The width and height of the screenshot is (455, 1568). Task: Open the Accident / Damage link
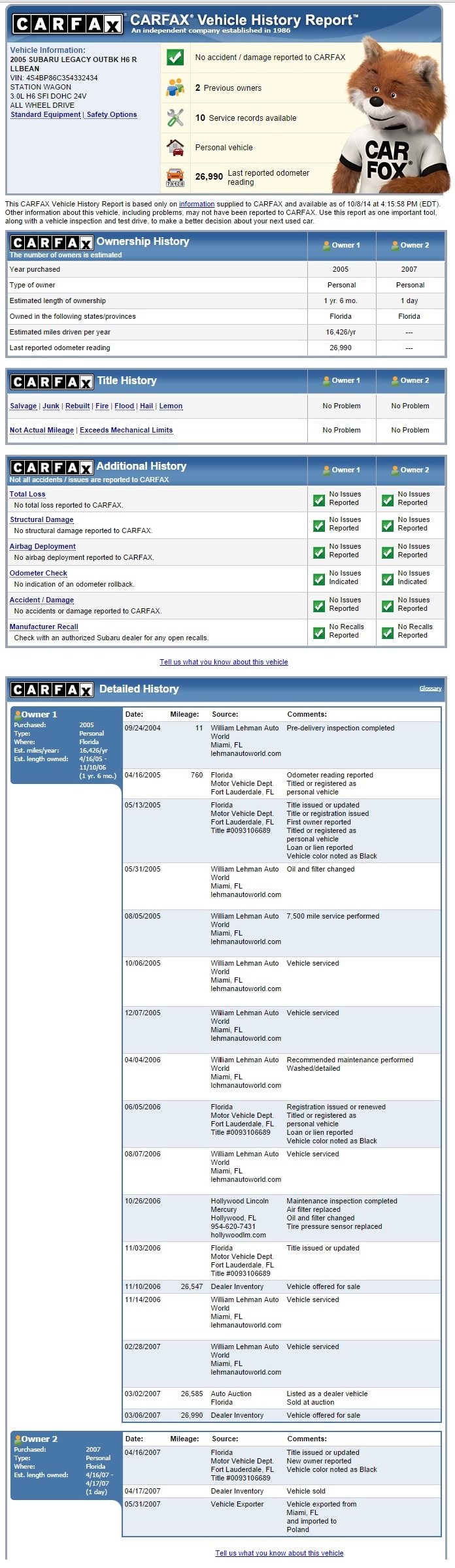click(x=42, y=600)
